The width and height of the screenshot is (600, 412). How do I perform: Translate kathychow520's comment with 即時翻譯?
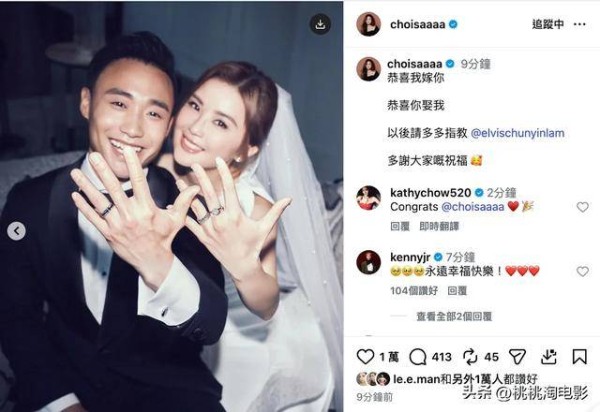click(439, 226)
